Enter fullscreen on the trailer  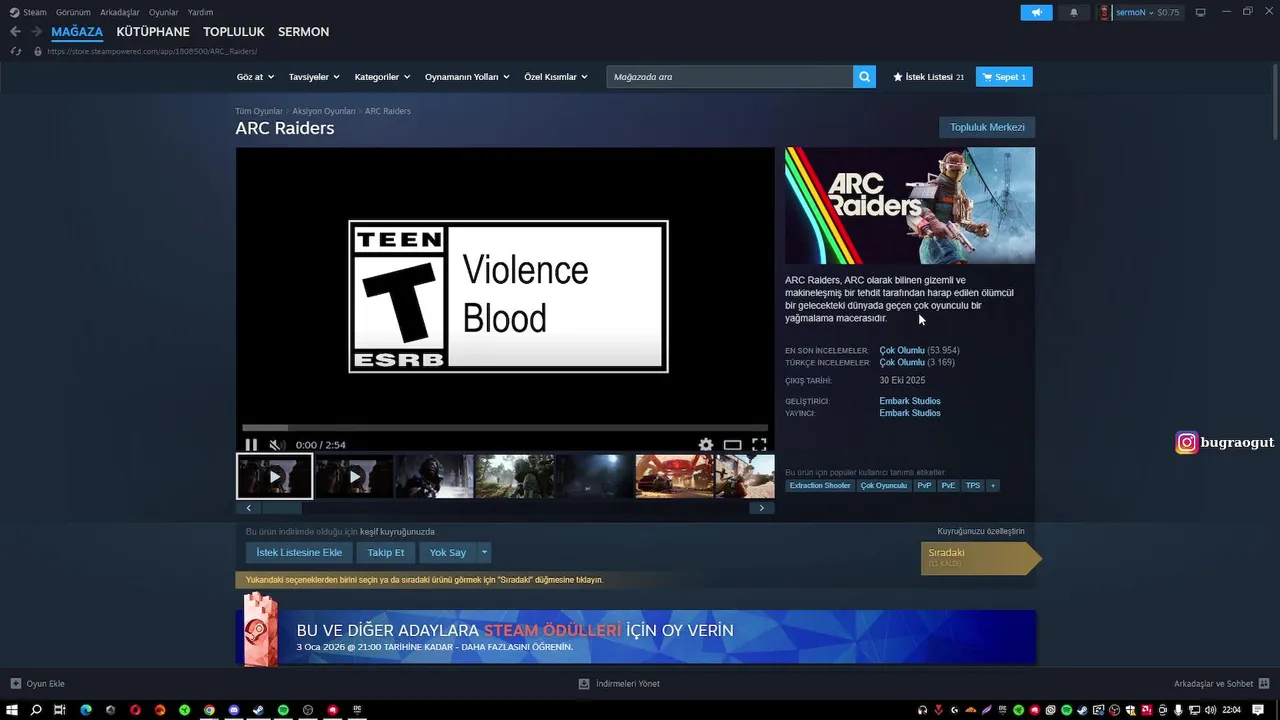(759, 445)
